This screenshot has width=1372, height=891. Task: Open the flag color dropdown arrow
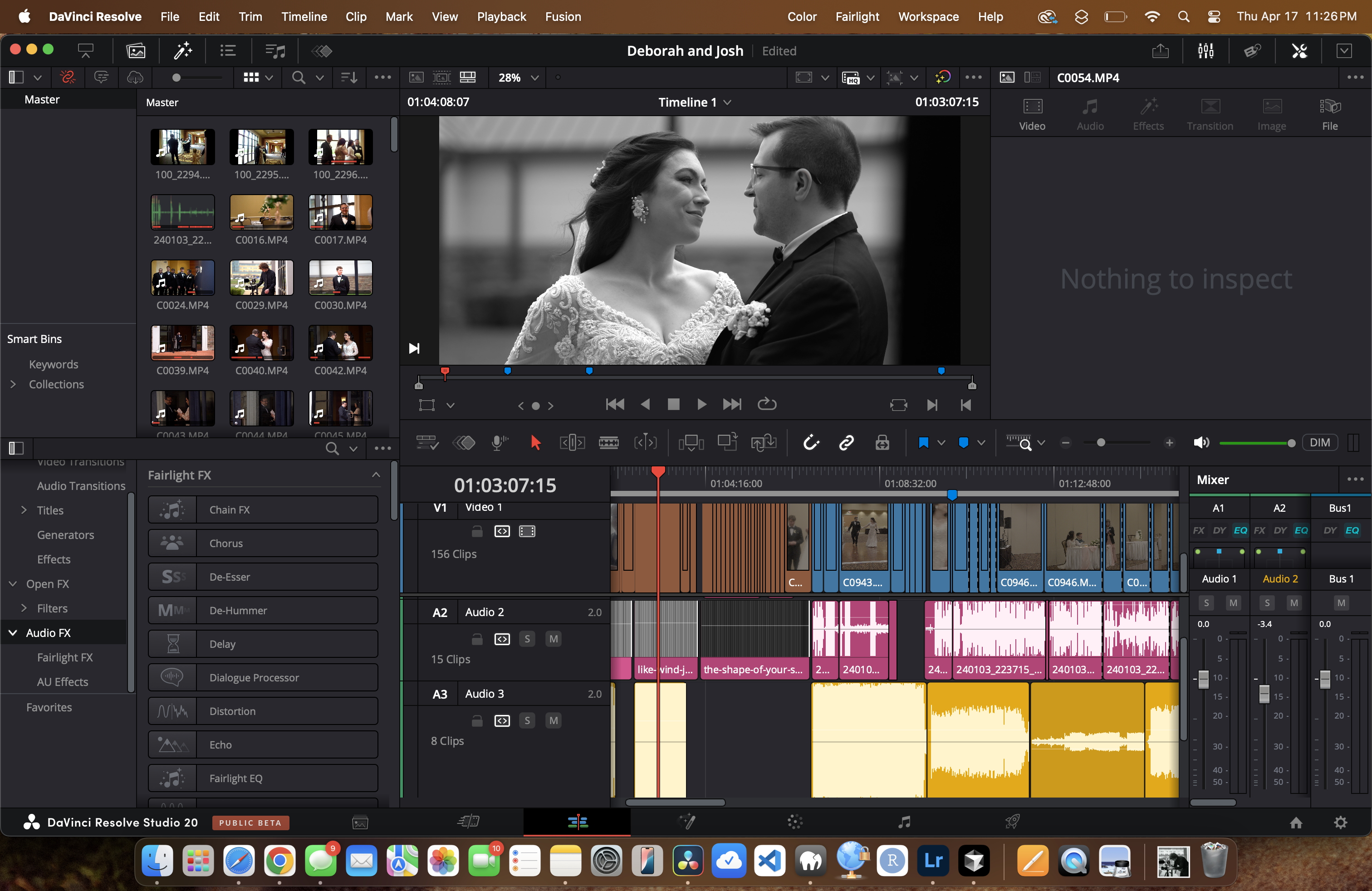[x=941, y=443]
